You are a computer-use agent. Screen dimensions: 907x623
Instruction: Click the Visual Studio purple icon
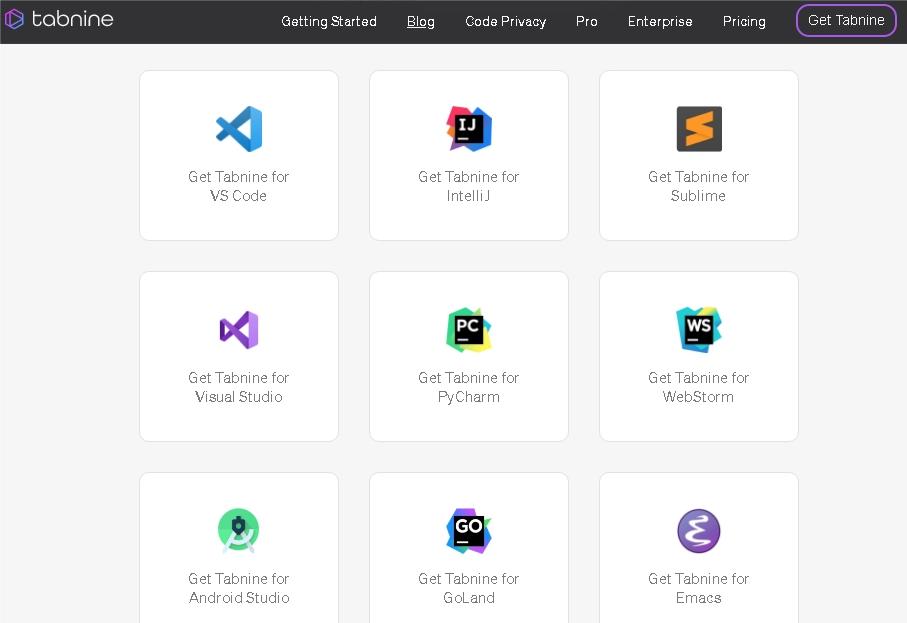(239, 330)
